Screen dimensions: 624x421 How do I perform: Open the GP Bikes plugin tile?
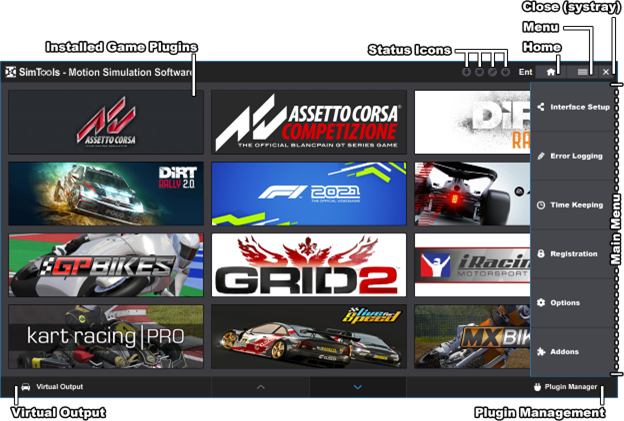pyautogui.click(x=106, y=265)
